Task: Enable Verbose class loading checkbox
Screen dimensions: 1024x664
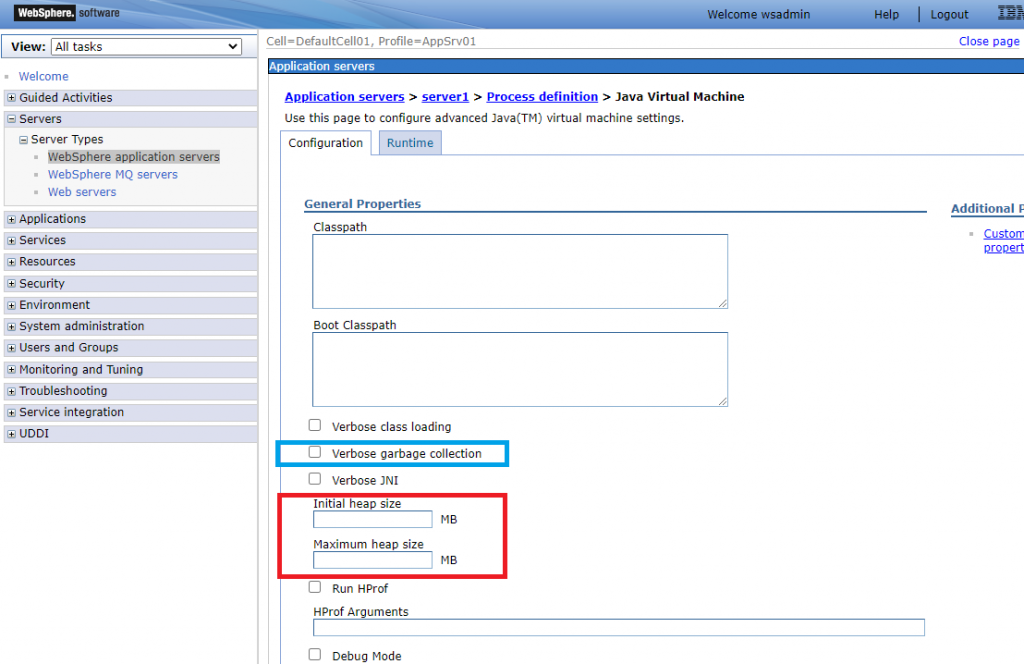Action: pyautogui.click(x=315, y=425)
